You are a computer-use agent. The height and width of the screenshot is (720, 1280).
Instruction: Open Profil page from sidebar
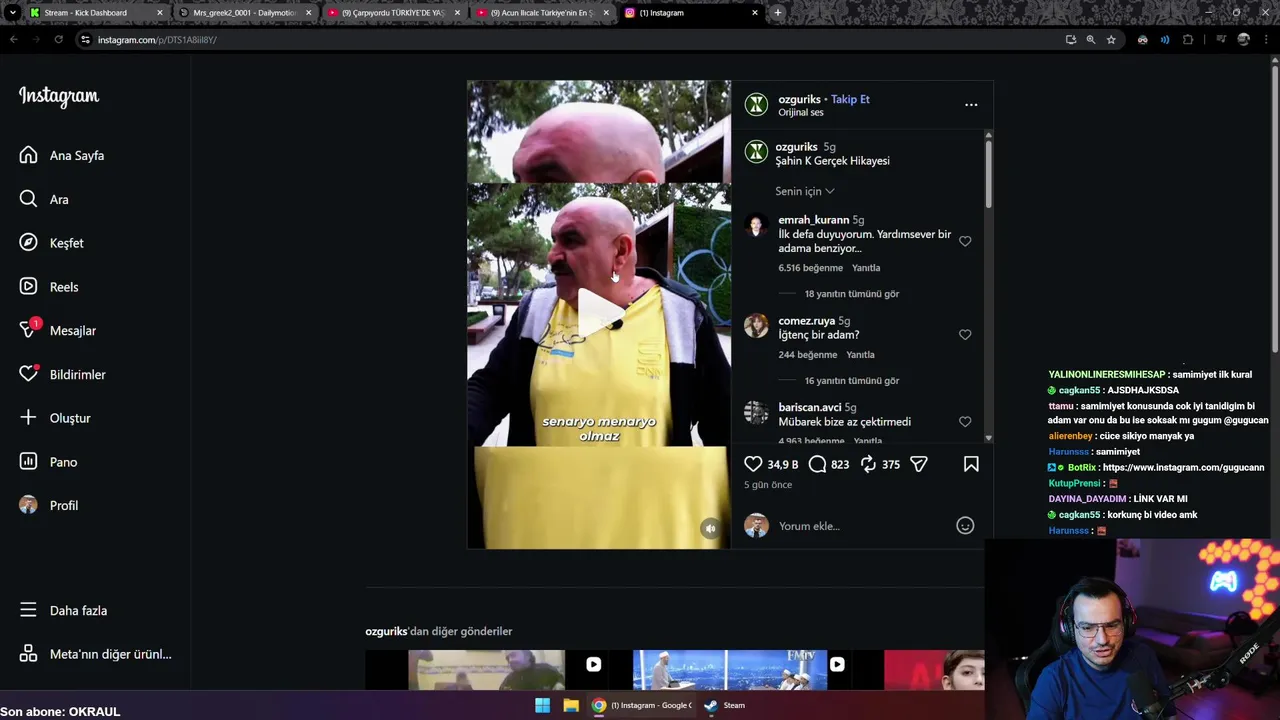[x=49, y=505]
